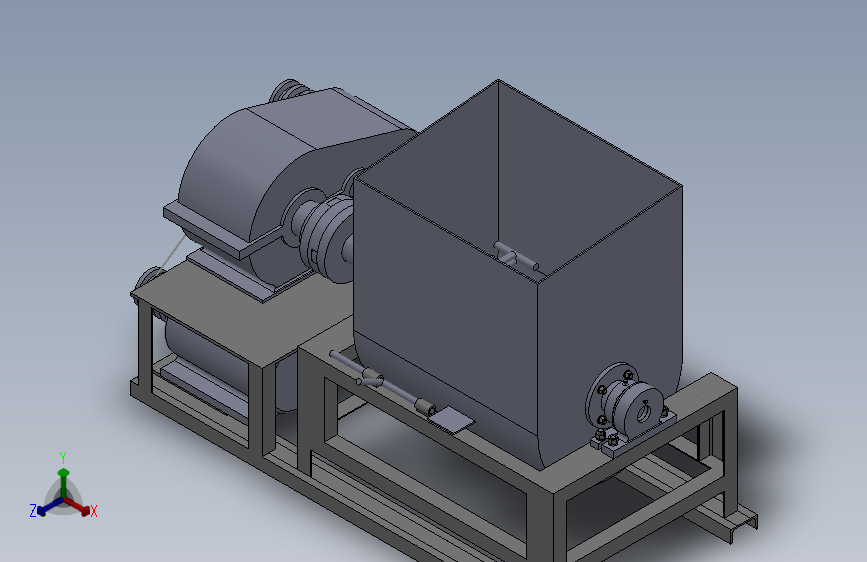The width and height of the screenshot is (867, 562).
Task: Select the lever rod on the frame front
Action: pos(382,383)
